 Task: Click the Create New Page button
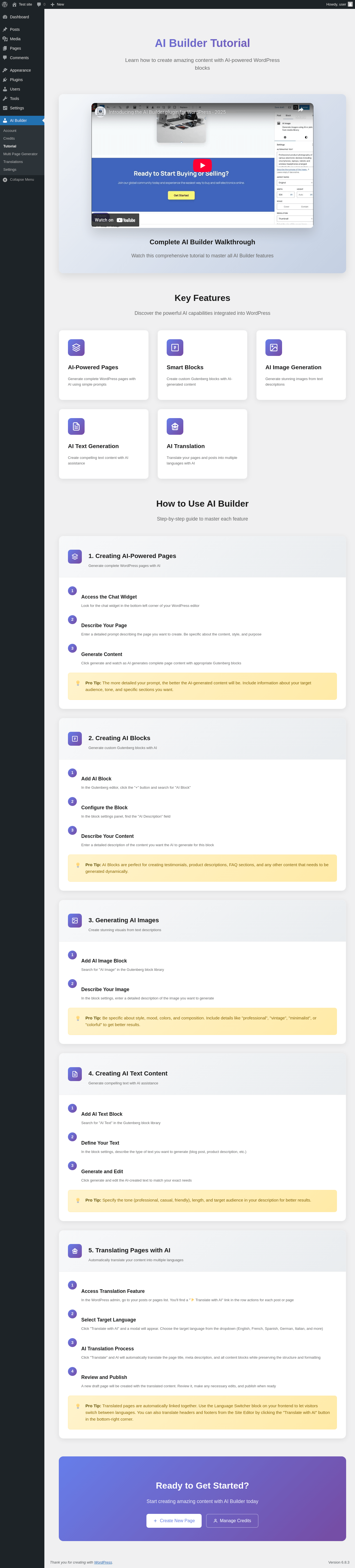tap(174, 1521)
